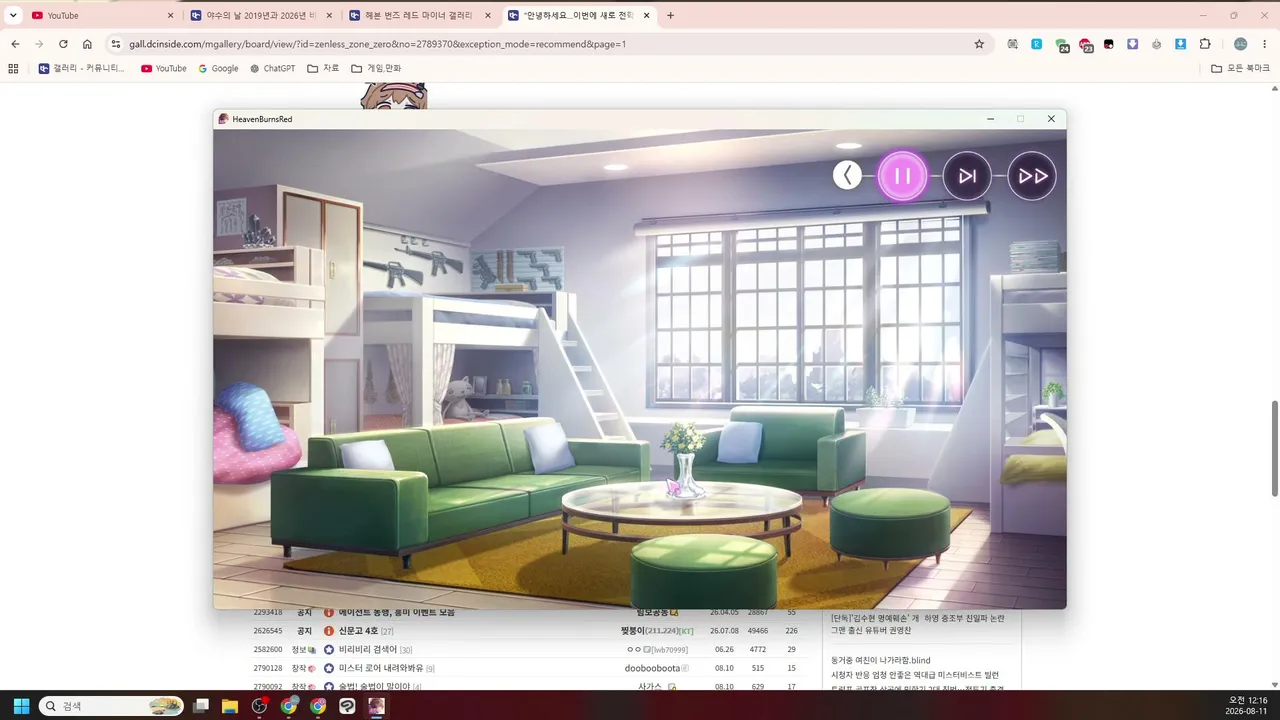The image size is (1280, 720).
Task: Open the Chrome home page button
Action: tap(87, 44)
